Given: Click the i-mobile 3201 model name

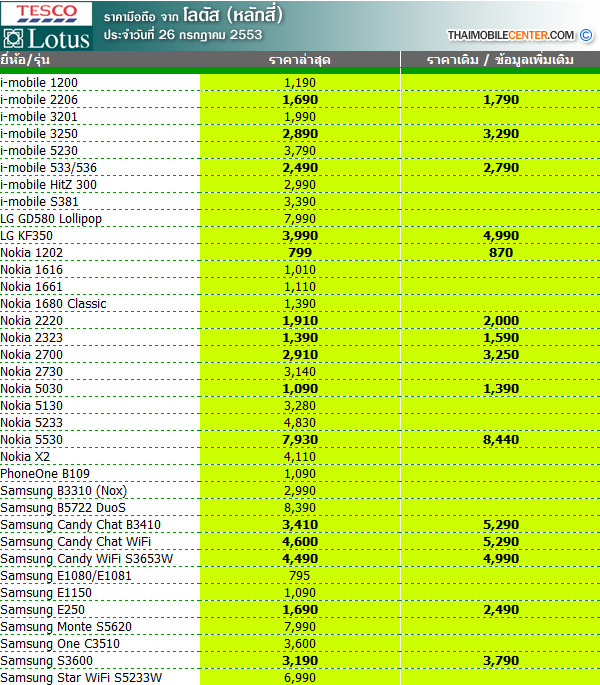Looking at the screenshot, I should pyautogui.click(x=39, y=117).
